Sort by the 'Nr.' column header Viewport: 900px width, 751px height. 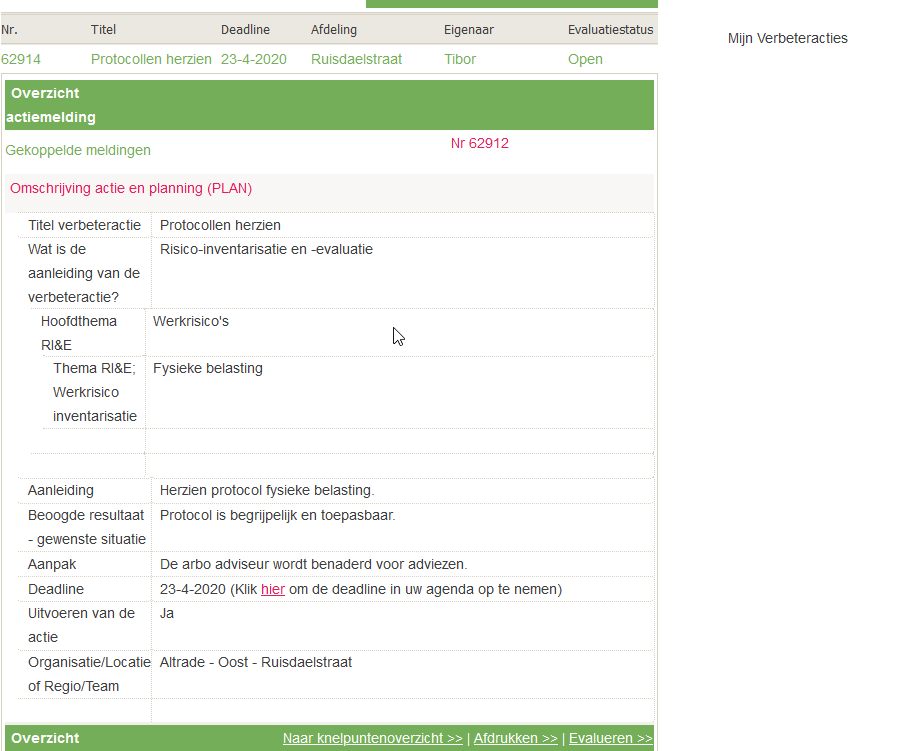[x=10, y=30]
